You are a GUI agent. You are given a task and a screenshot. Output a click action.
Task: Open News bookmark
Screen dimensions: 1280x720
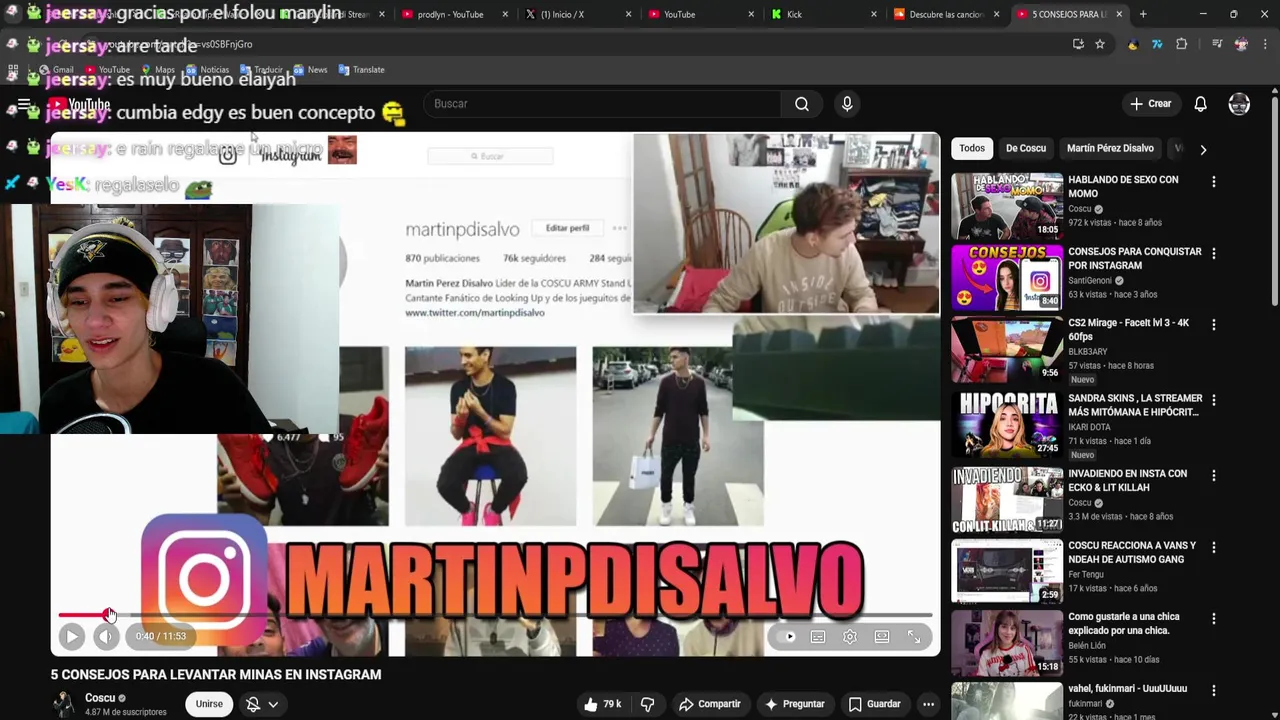(x=310, y=70)
